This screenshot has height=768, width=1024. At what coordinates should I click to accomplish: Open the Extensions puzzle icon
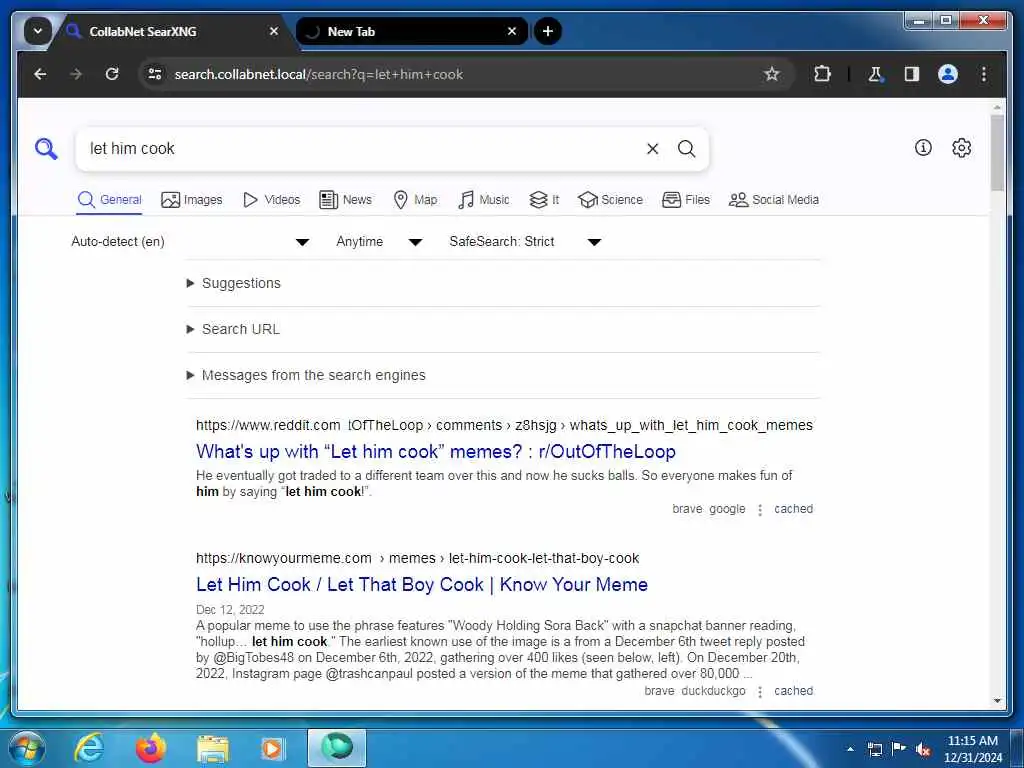(x=822, y=74)
